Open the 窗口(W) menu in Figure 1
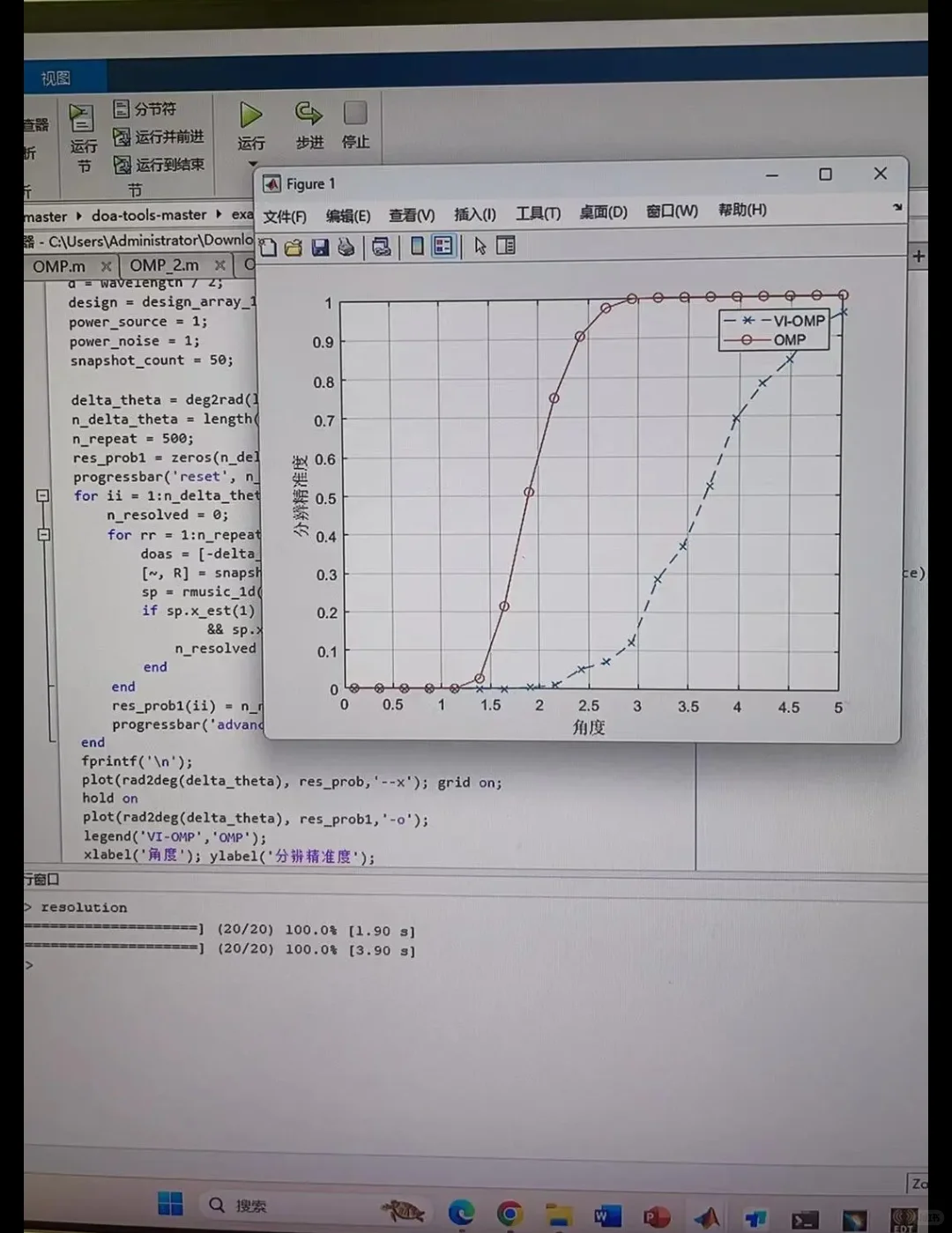This screenshot has width=952, height=1233. pos(672,211)
